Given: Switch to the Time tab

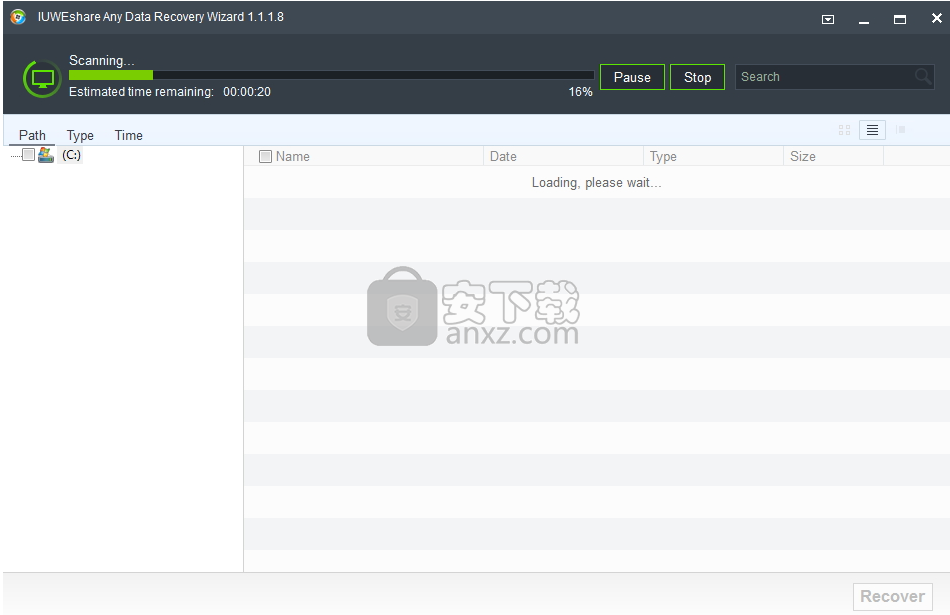Looking at the screenshot, I should [128, 135].
